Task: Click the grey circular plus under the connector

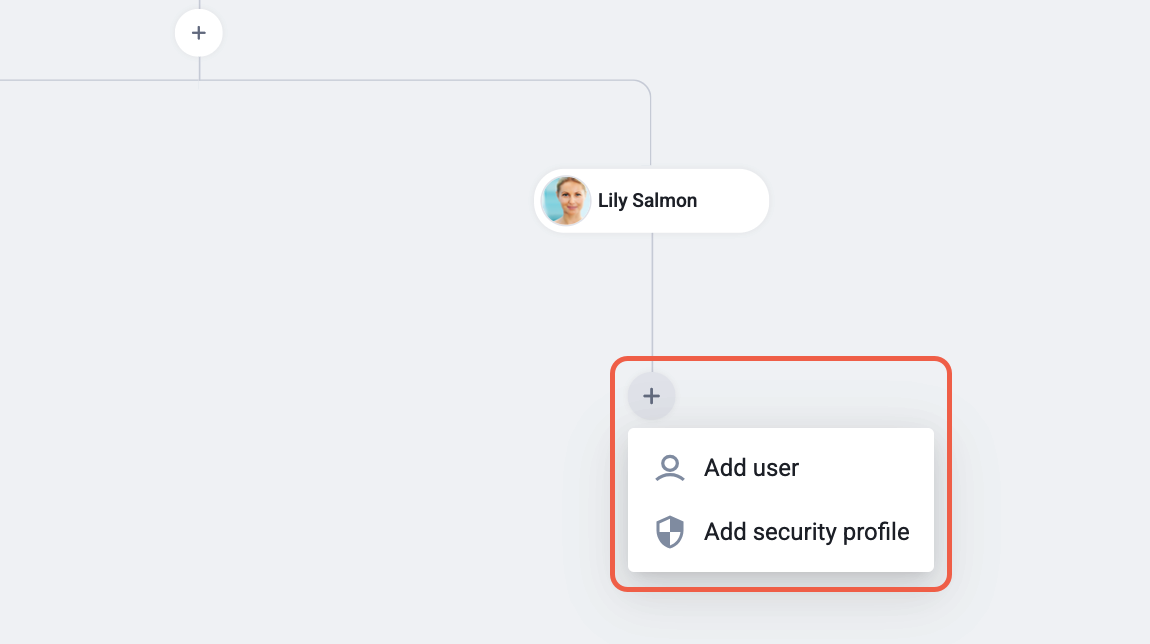Action: click(x=651, y=396)
